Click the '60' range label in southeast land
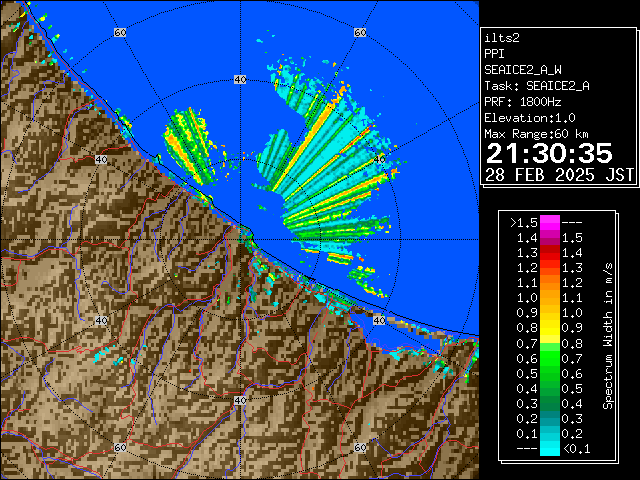640x480 pixels. click(x=360, y=447)
